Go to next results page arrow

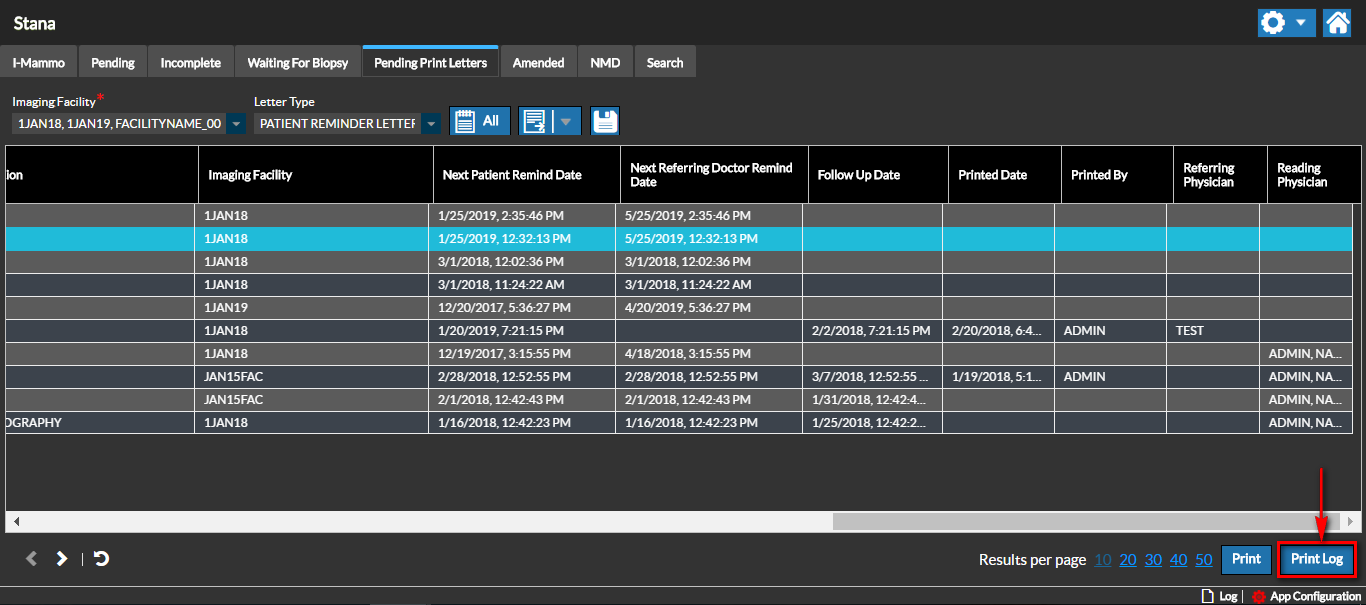62,559
